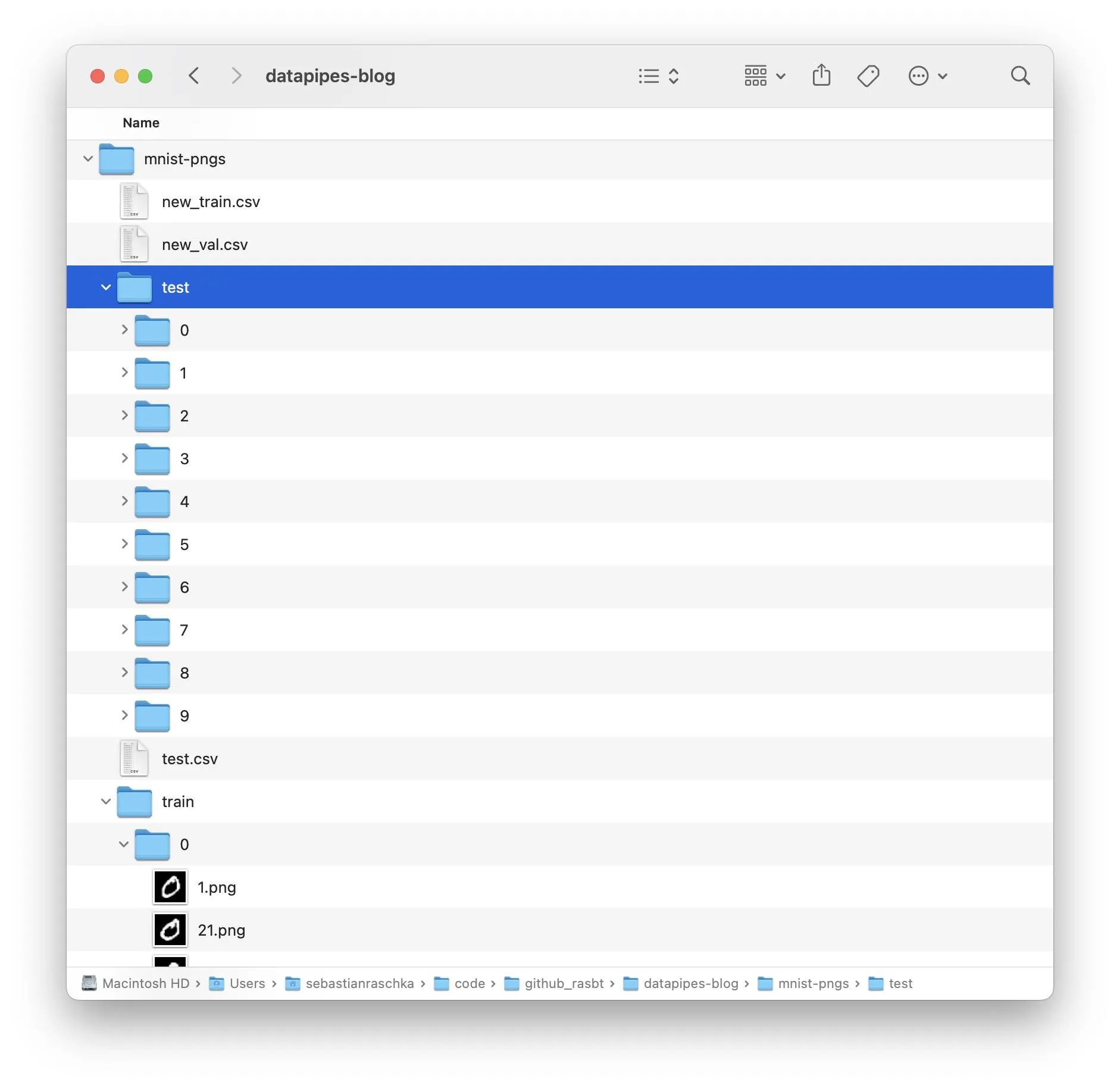Click the test.csv file name
The width and height of the screenshot is (1120, 1088).
coord(190,759)
